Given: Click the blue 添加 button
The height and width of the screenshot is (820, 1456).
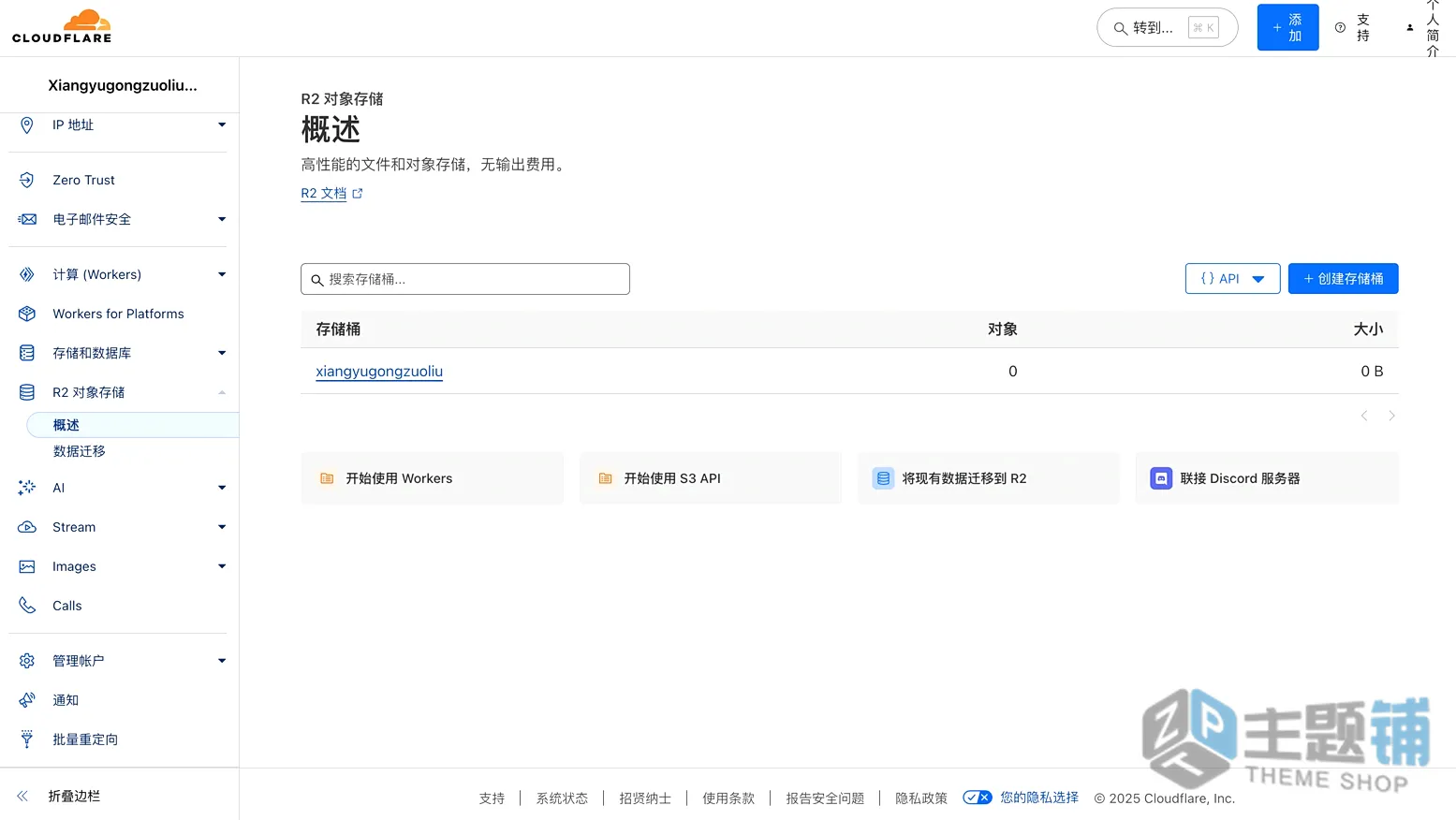Looking at the screenshot, I should pos(1287,27).
